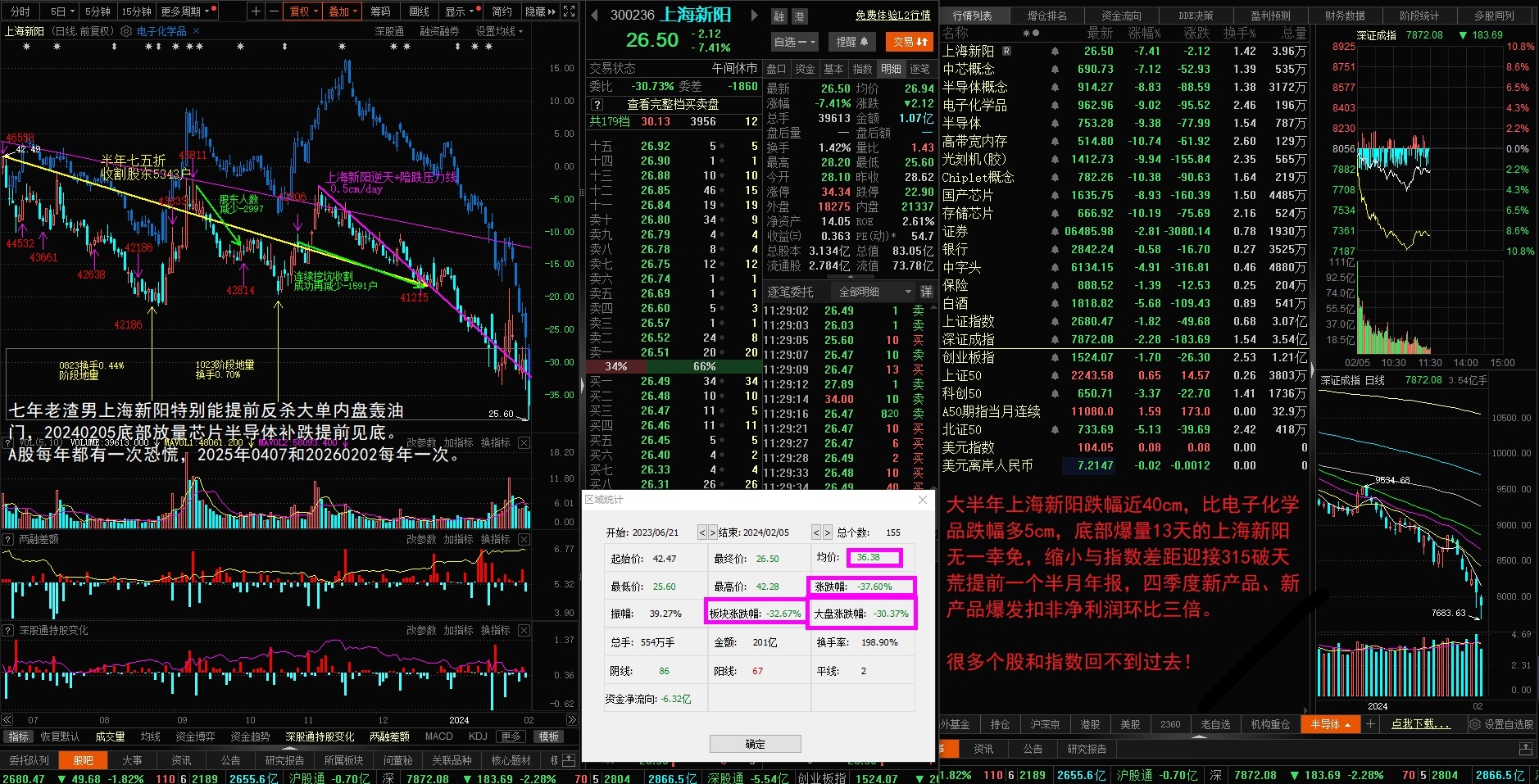Click bell icon in 上海新阳 watchlist row

pos(1055,51)
